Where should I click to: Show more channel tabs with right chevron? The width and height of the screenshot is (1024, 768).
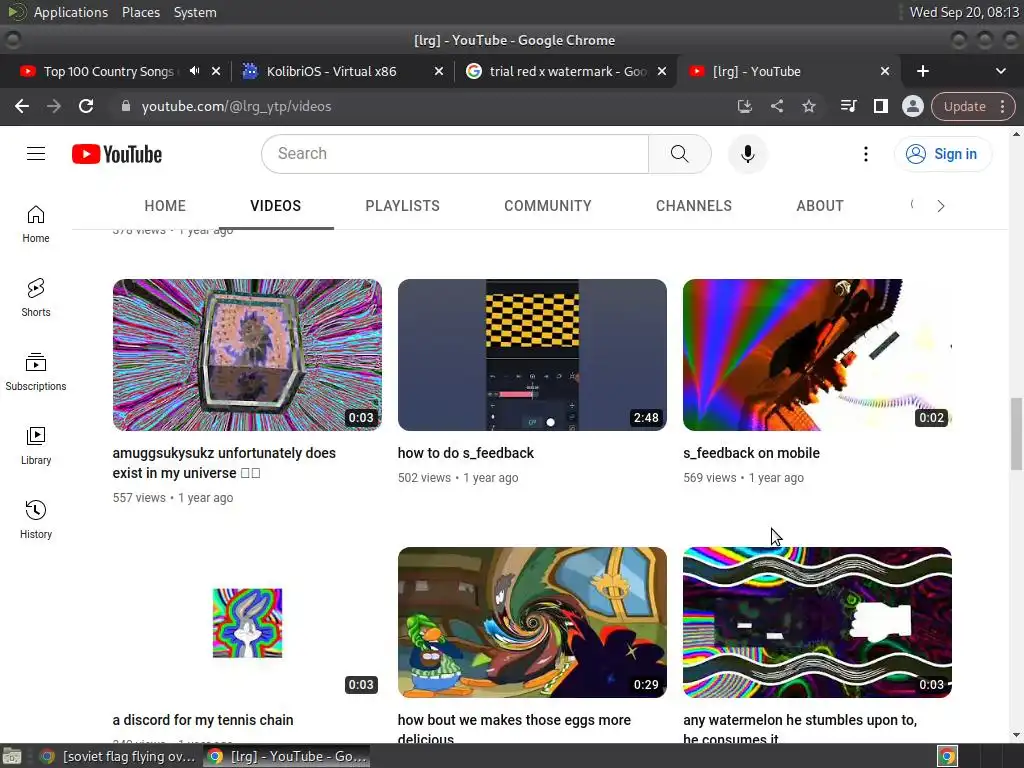pos(940,206)
